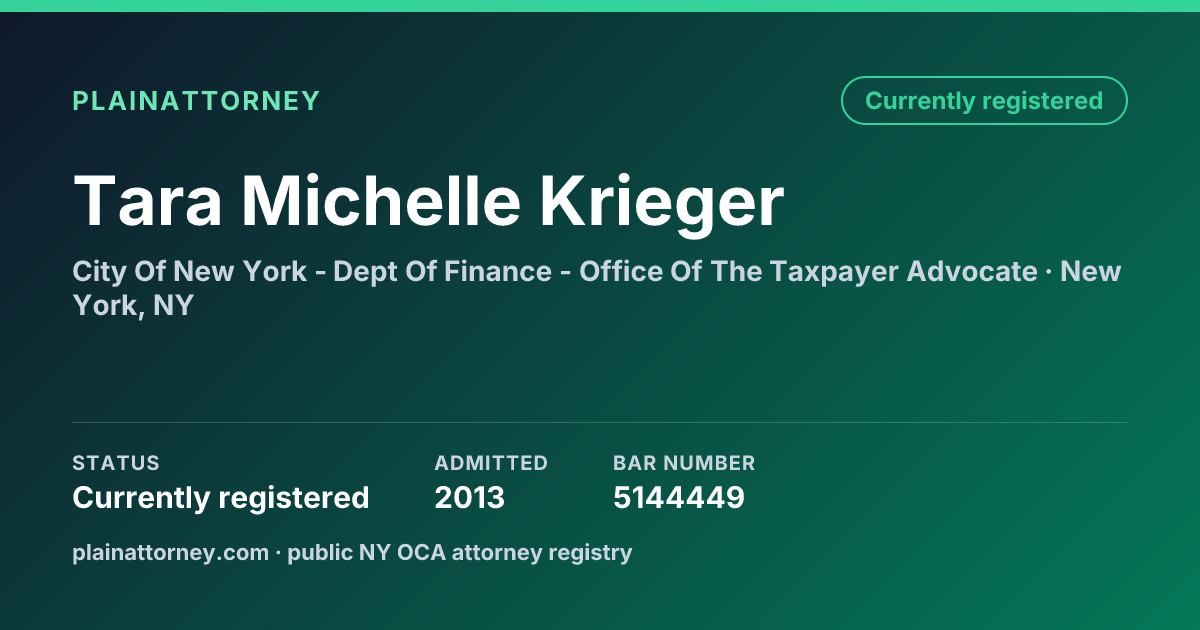Screen dimensions: 1200x630
Task: Click the green top accent bar
Action: coord(600,6)
